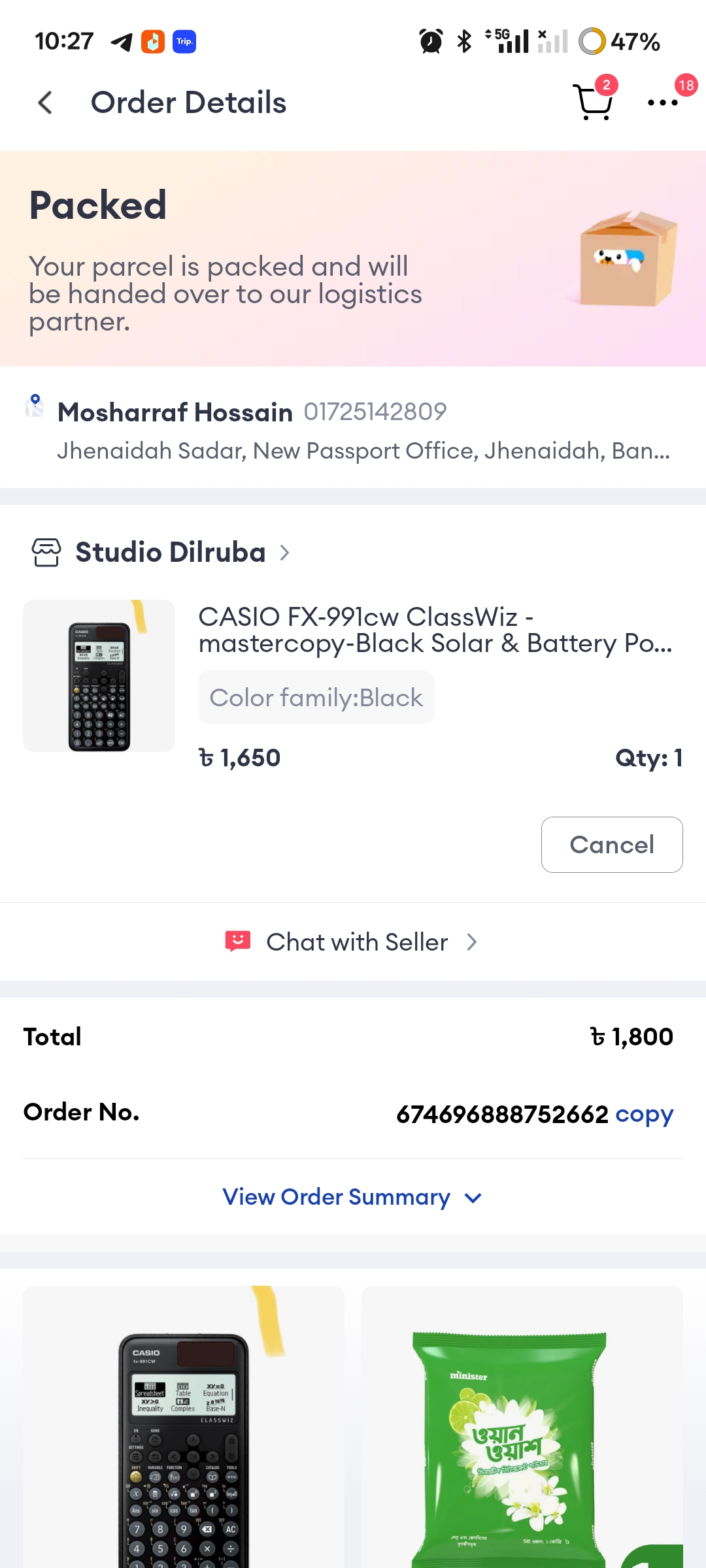Open the Studio Dilruba store name
Viewport: 706px width, 1568px height.
click(171, 552)
